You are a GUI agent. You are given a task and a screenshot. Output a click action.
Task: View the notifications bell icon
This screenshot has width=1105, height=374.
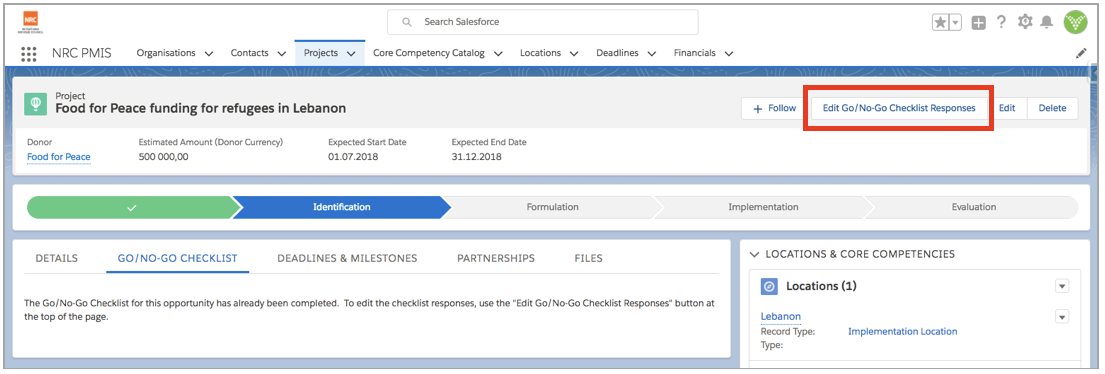(1047, 23)
